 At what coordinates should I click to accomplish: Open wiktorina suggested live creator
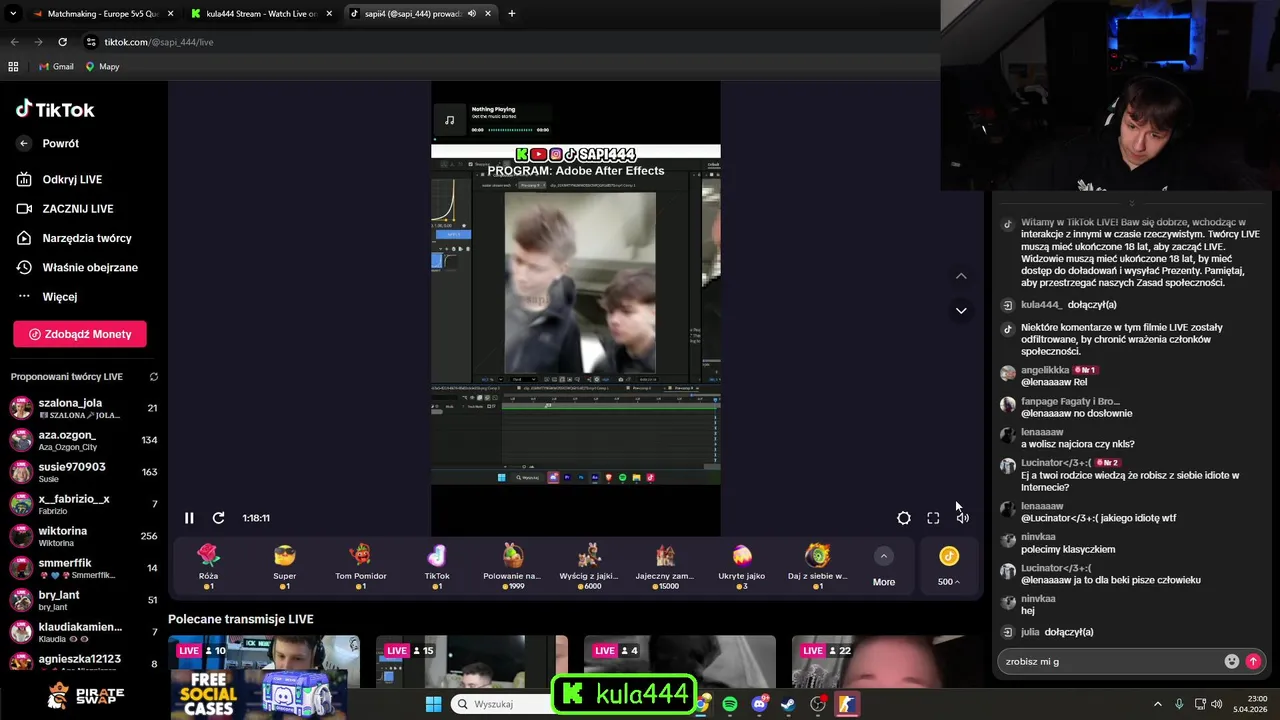84,536
